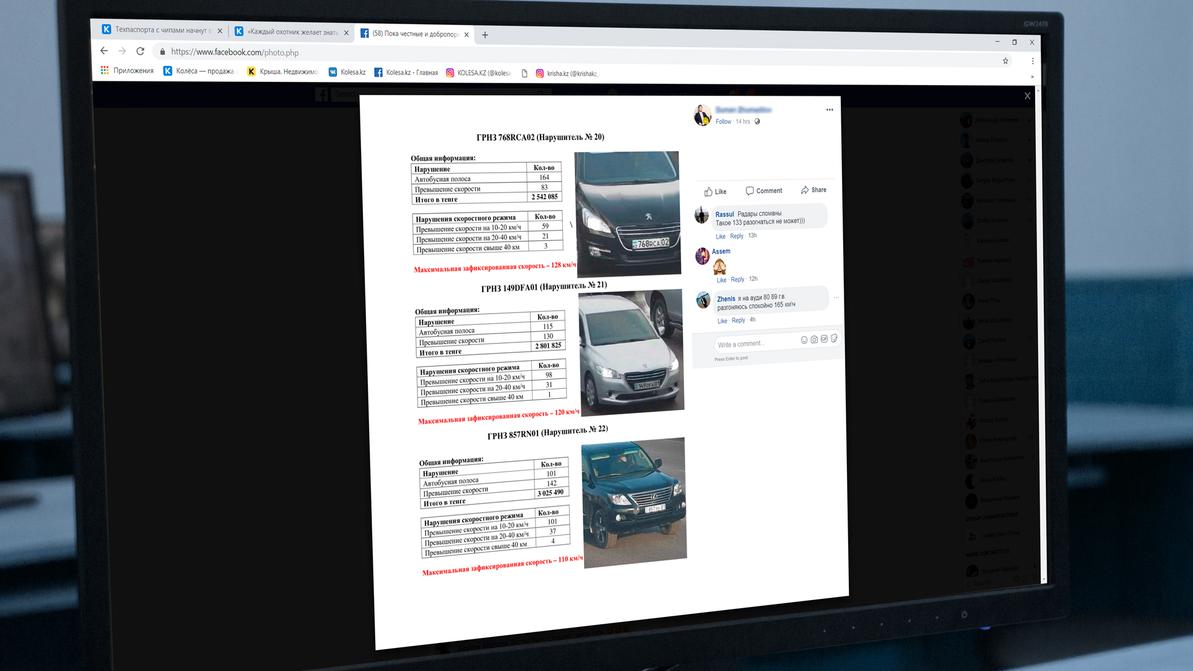Image resolution: width=1193 pixels, height=671 pixels.
Task: Click the 14 hrs post timestamp
Action: [743, 122]
